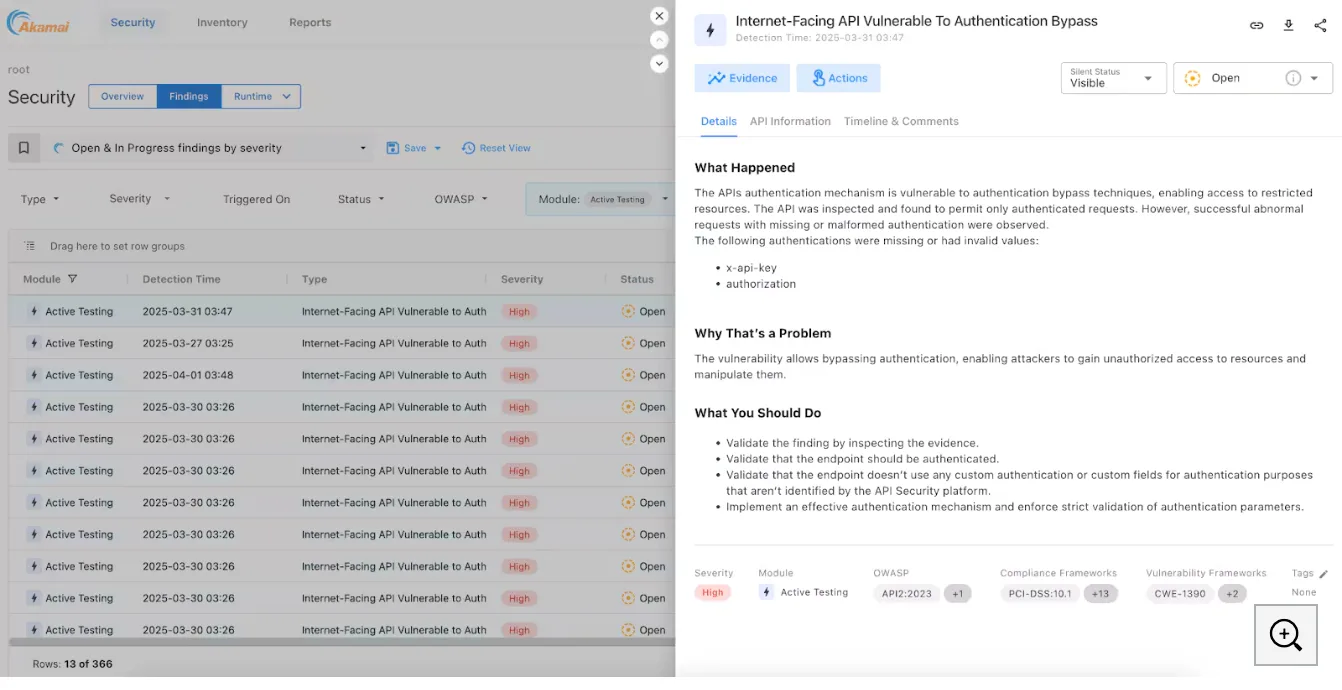Click the share icon in the finding header

(x=1318, y=25)
